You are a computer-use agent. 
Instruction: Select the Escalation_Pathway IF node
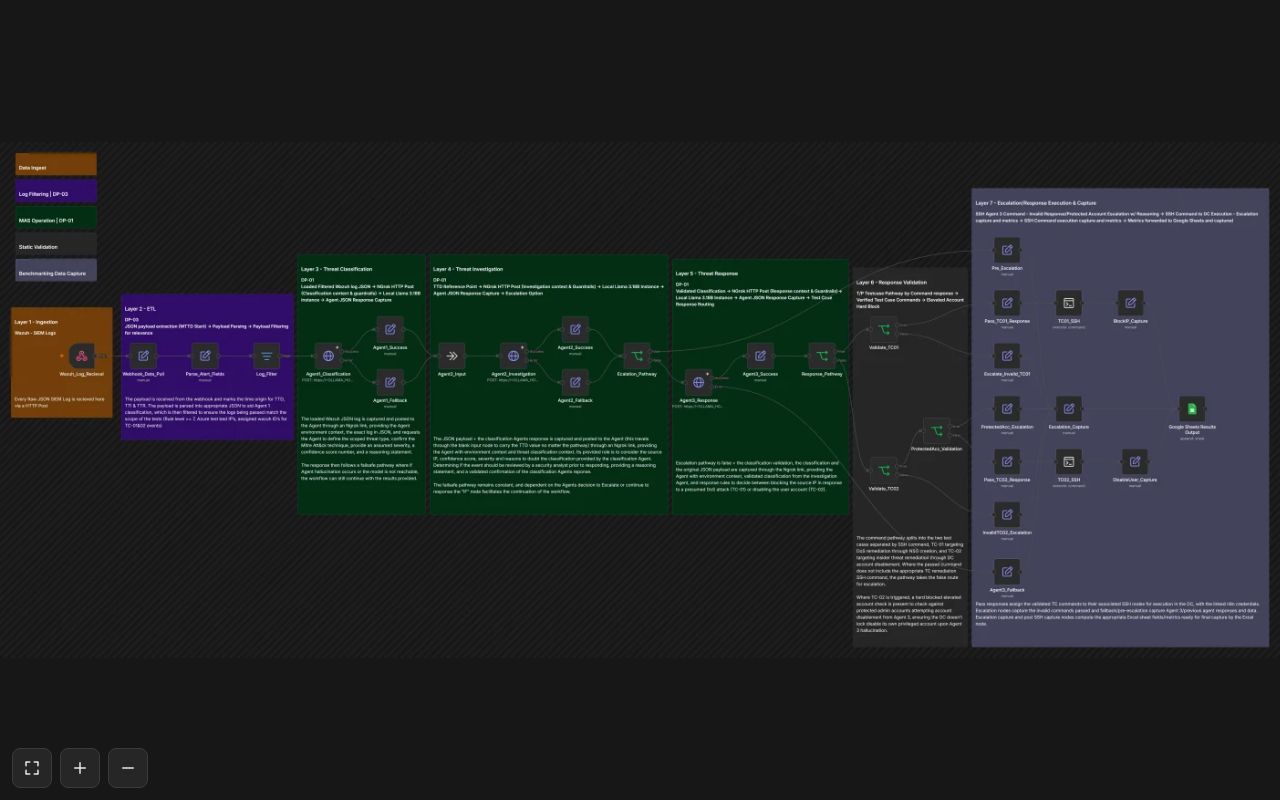coord(637,355)
